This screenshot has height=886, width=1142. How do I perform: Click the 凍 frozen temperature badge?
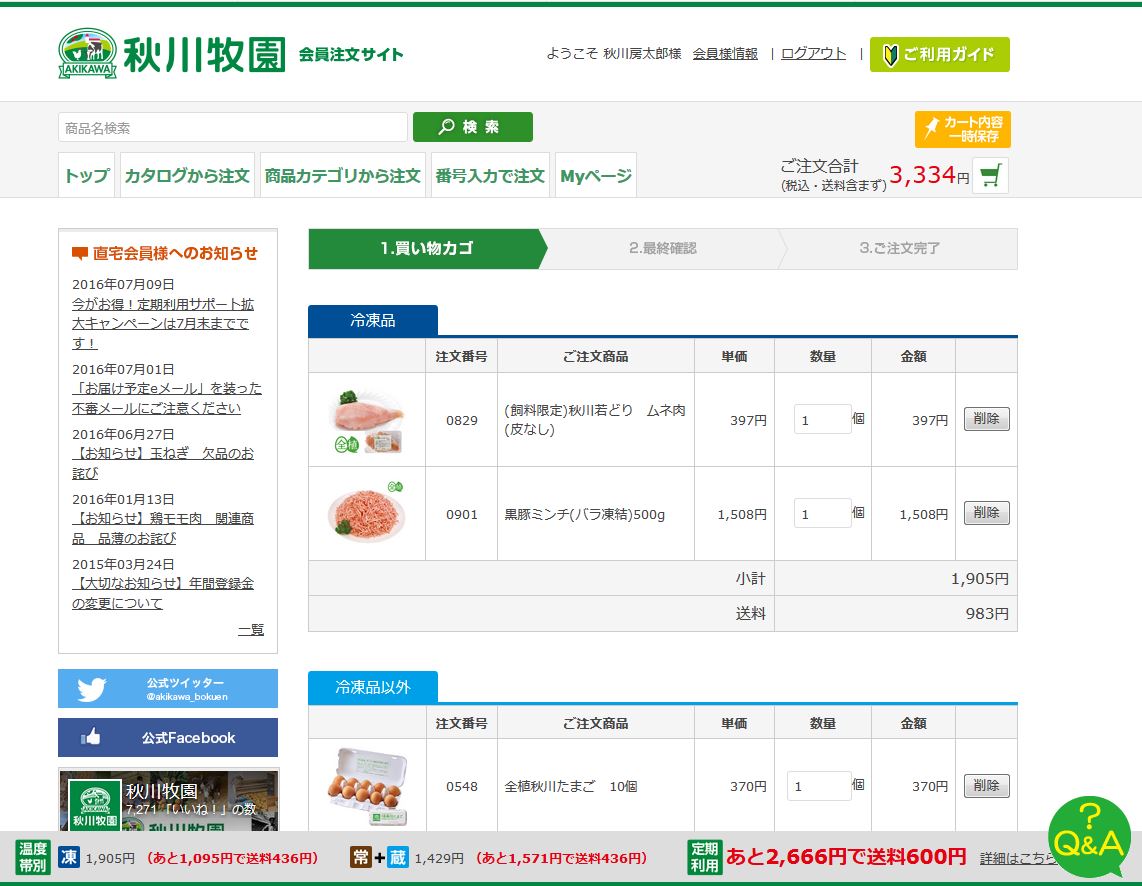point(69,857)
